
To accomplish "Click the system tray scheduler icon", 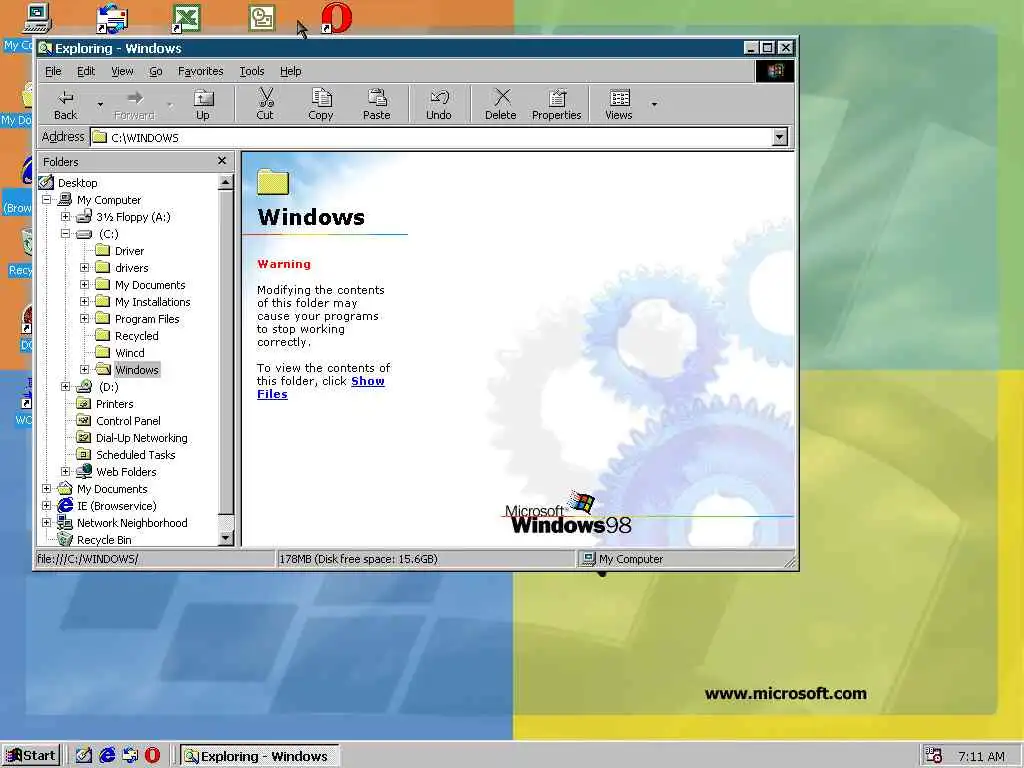I will click(934, 756).
